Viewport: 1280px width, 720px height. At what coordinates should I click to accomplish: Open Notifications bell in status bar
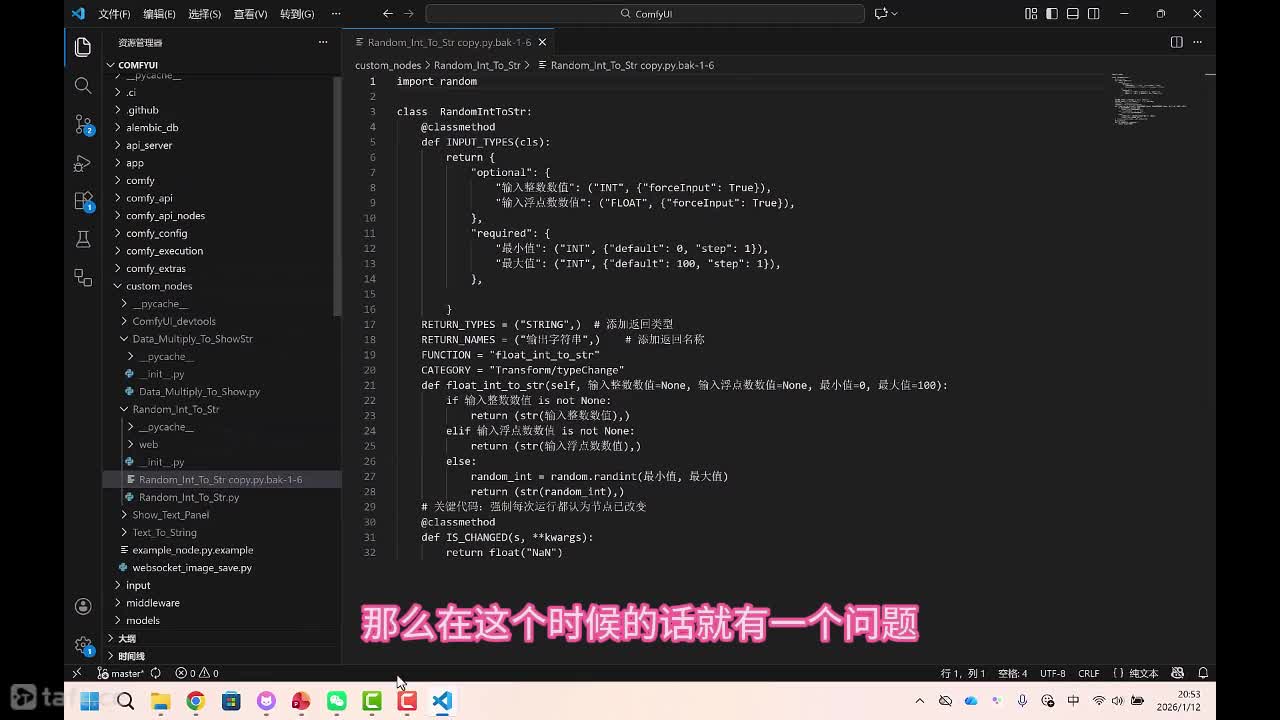[1203, 673]
